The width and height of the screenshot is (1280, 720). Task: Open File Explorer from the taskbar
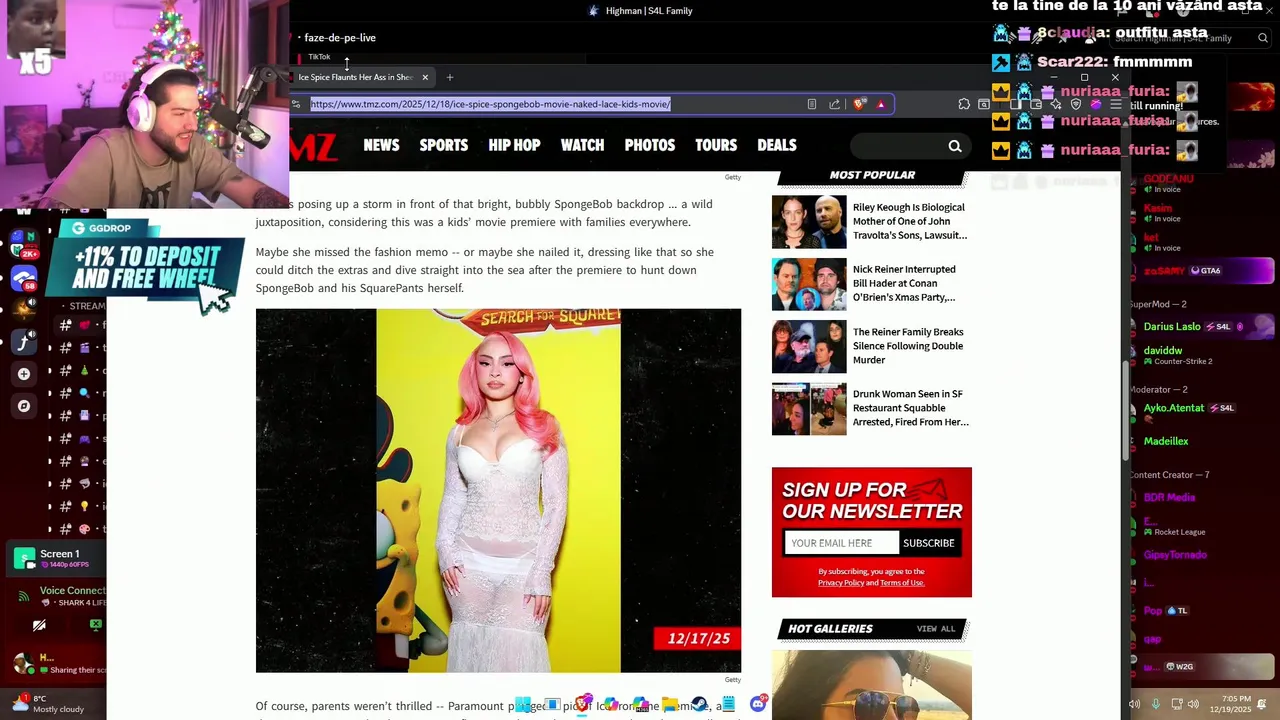tap(670, 705)
